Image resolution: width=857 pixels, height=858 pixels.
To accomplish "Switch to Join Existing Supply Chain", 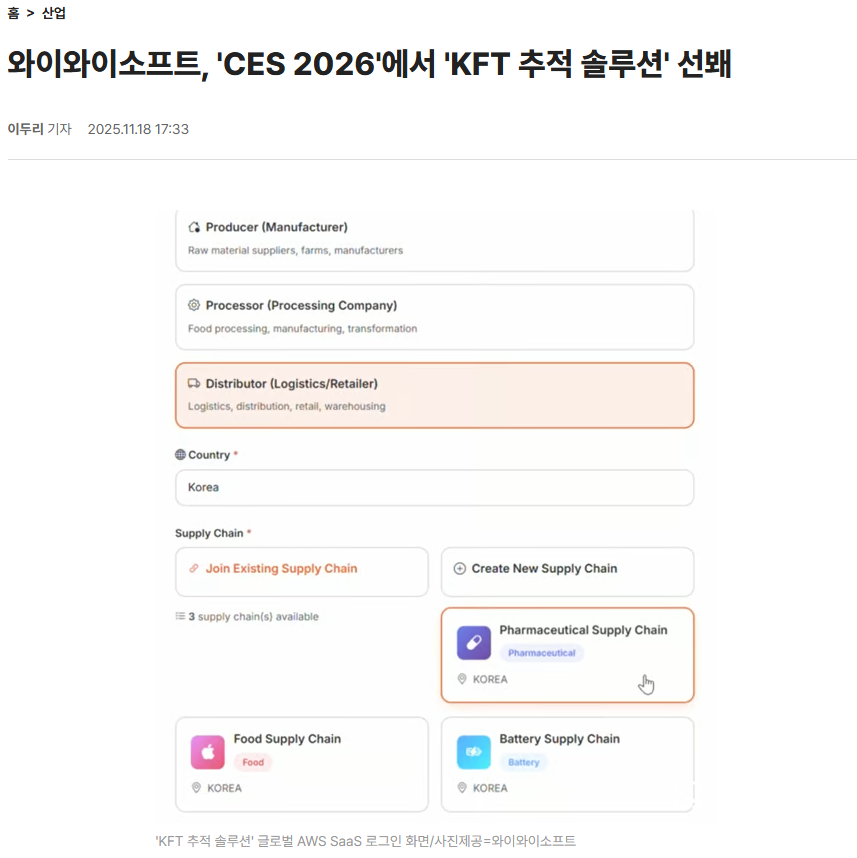I will 301,571.
